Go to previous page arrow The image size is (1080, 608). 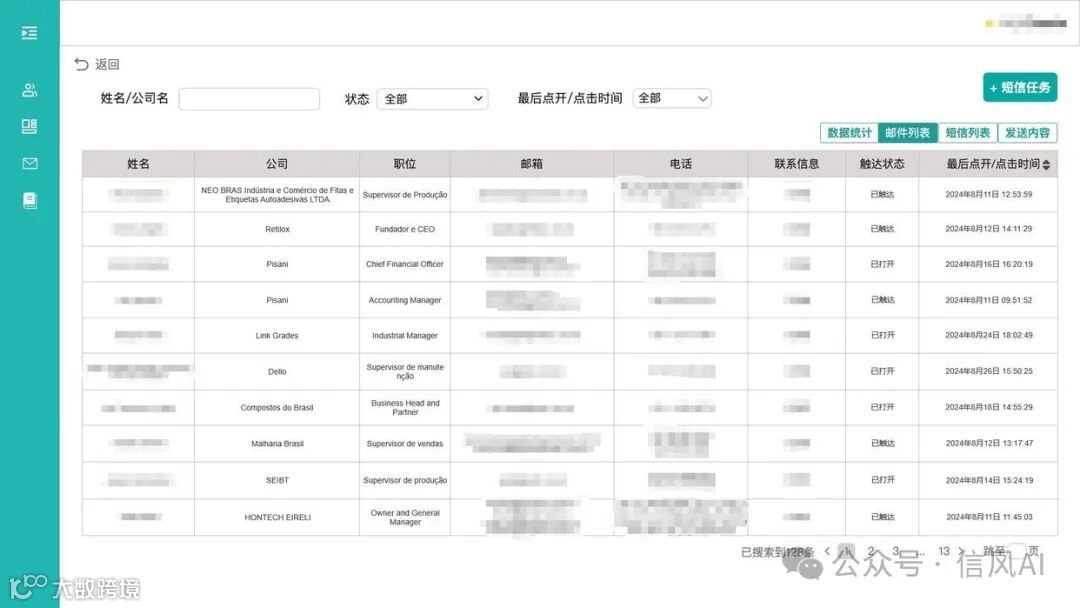click(x=827, y=551)
